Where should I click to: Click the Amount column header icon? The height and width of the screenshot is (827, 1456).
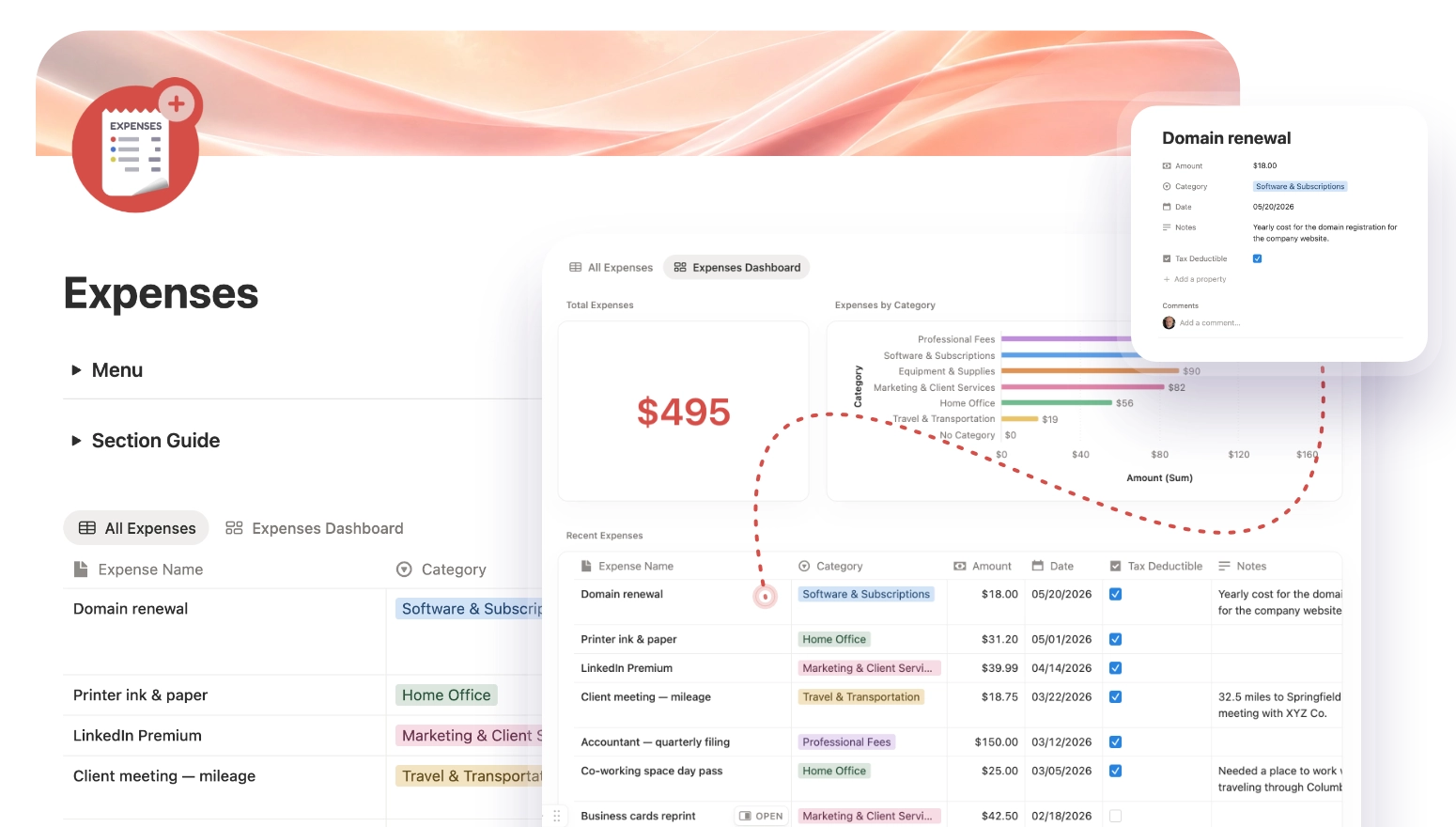[959, 567]
